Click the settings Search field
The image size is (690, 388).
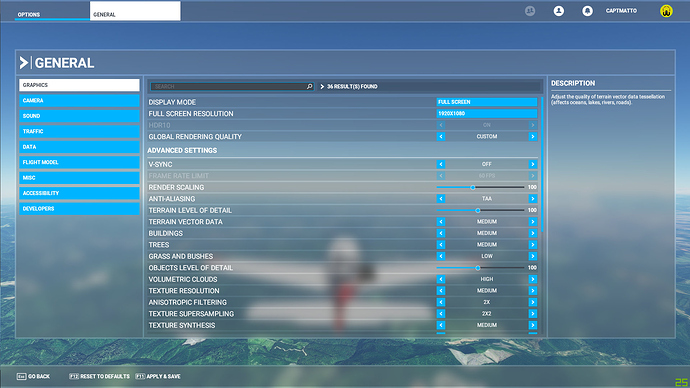(x=231, y=87)
